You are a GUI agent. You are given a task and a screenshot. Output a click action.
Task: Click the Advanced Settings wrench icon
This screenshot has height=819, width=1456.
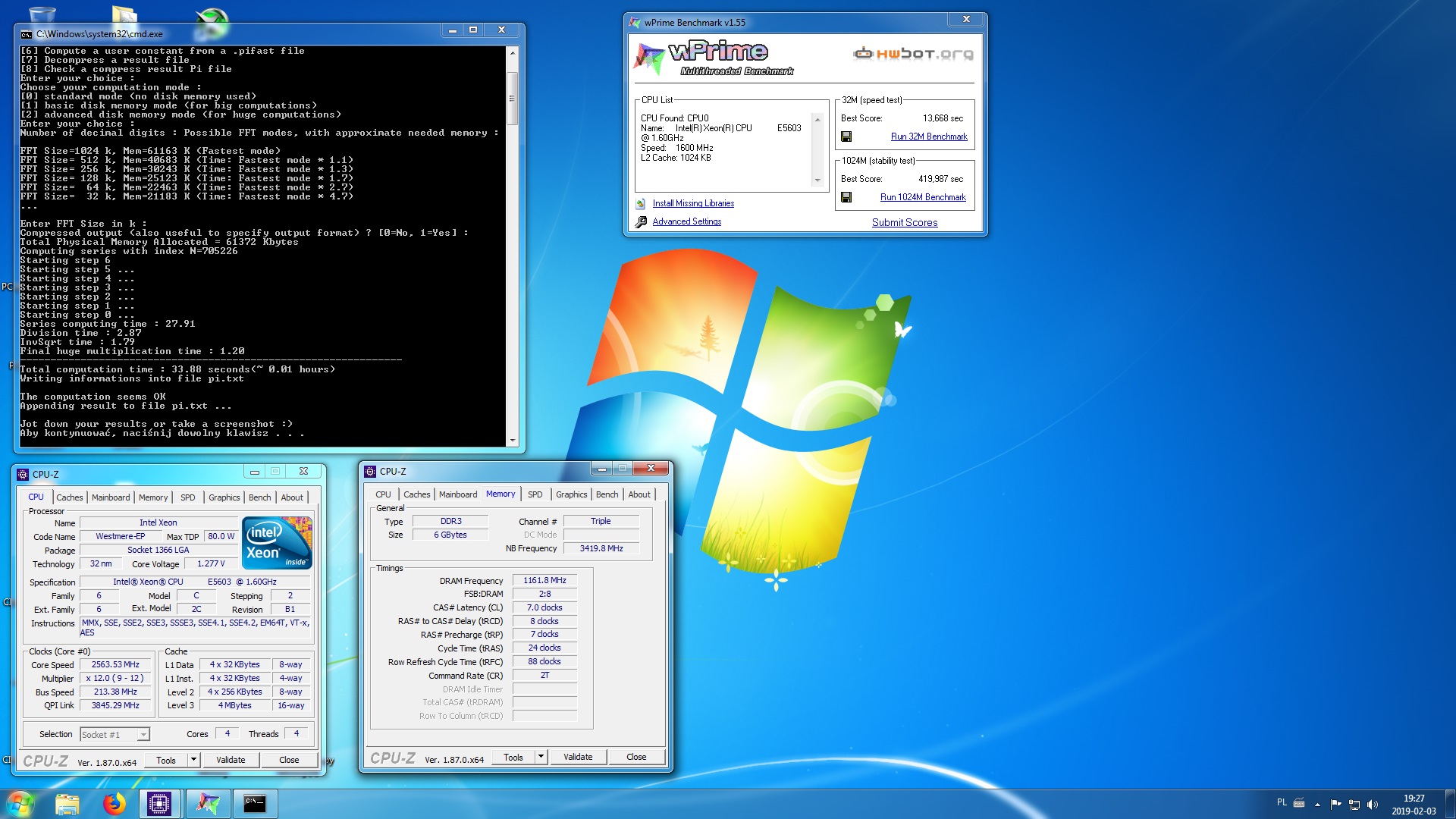[x=641, y=221]
